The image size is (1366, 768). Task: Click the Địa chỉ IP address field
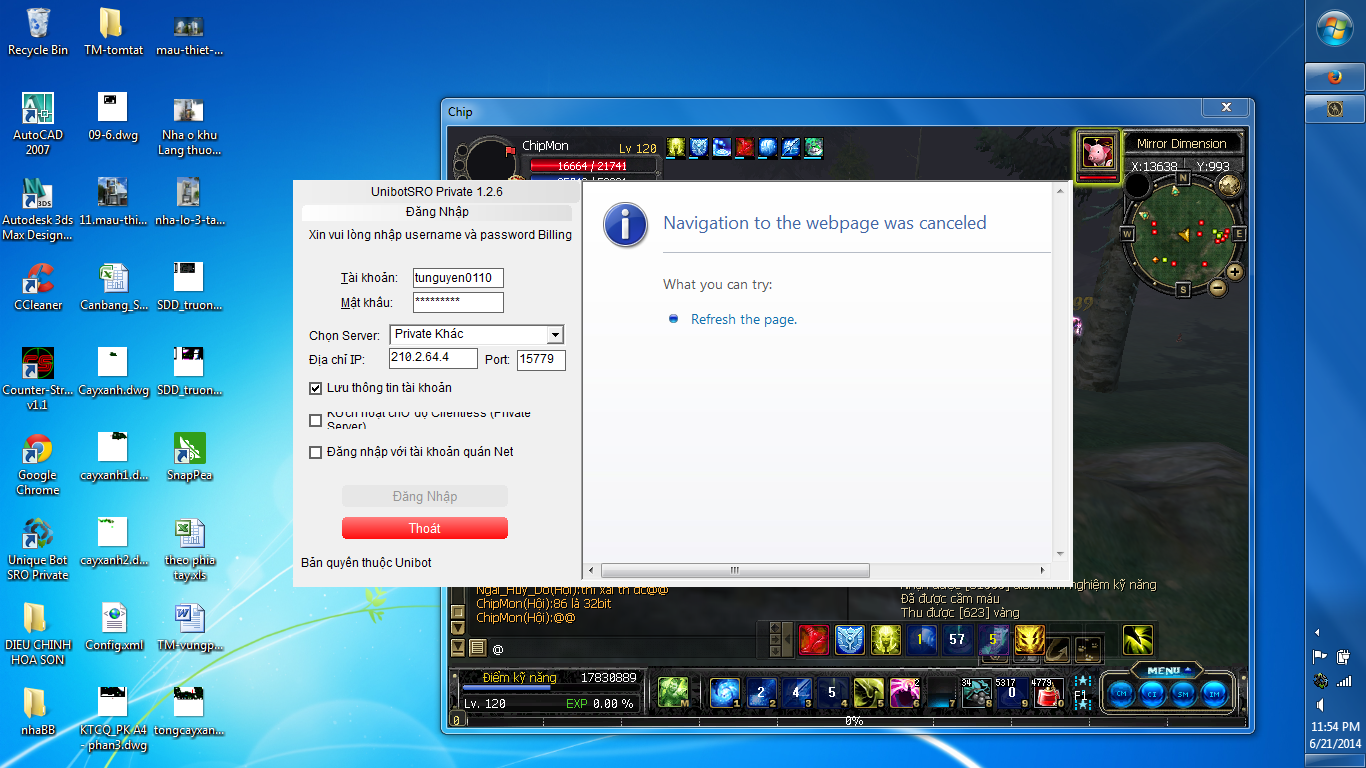click(433, 359)
